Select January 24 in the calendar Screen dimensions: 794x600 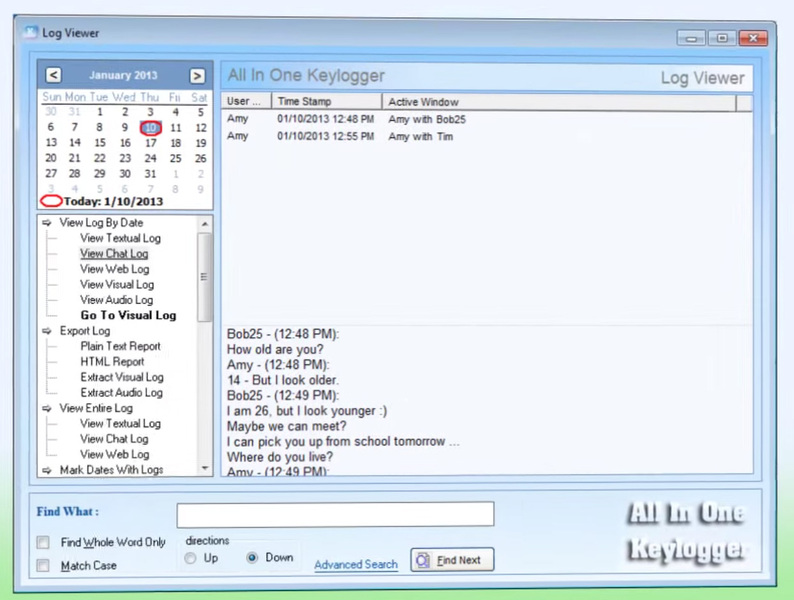point(150,158)
